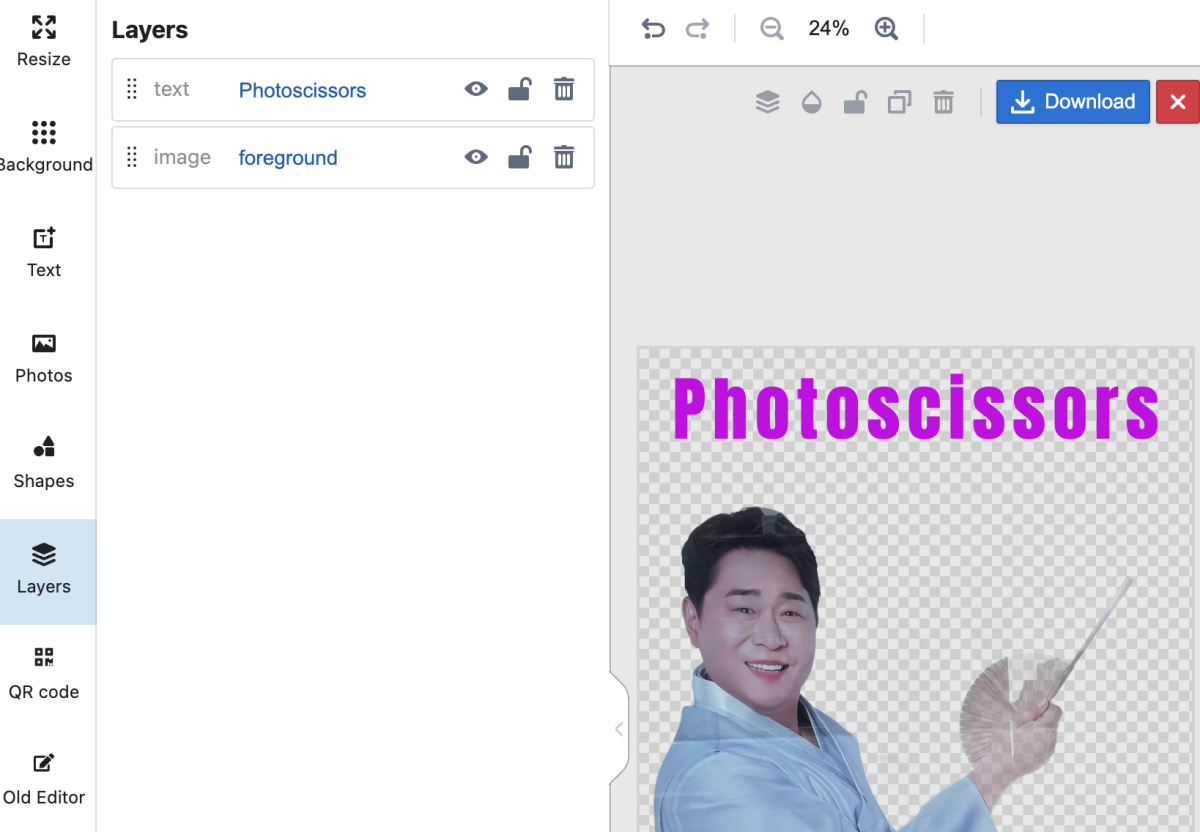Image resolution: width=1200 pixels, height=832 pixels.
Task: Open the opacity droplet control
Action: 811,102
